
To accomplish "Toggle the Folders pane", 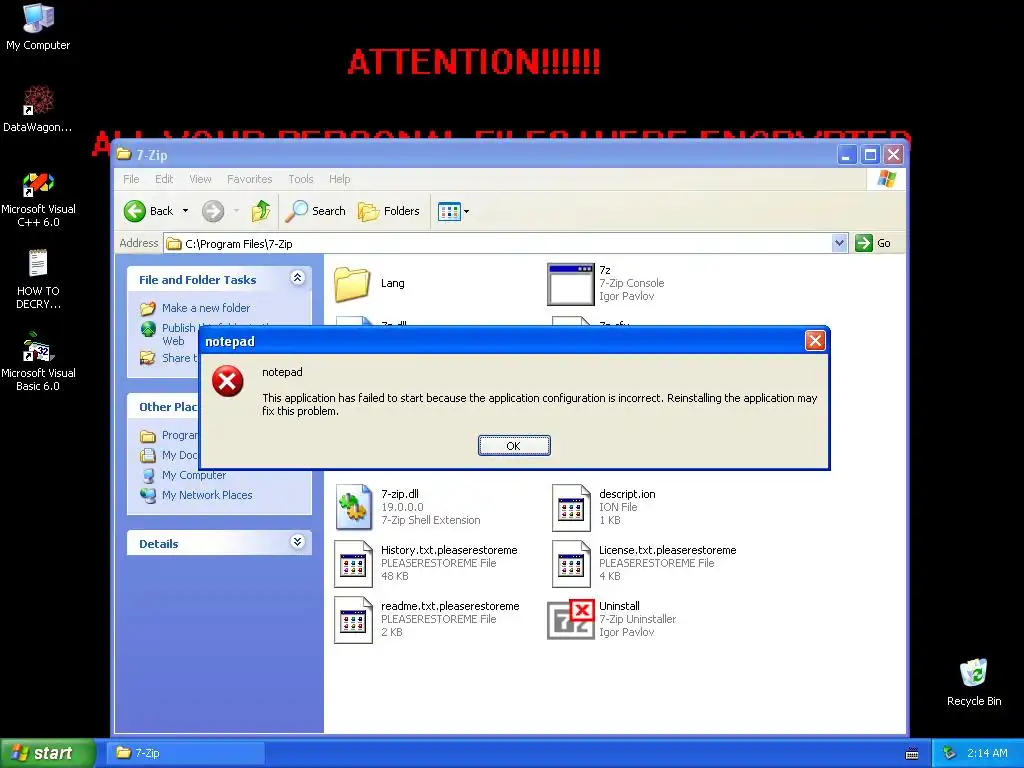I will pos(389,211).
